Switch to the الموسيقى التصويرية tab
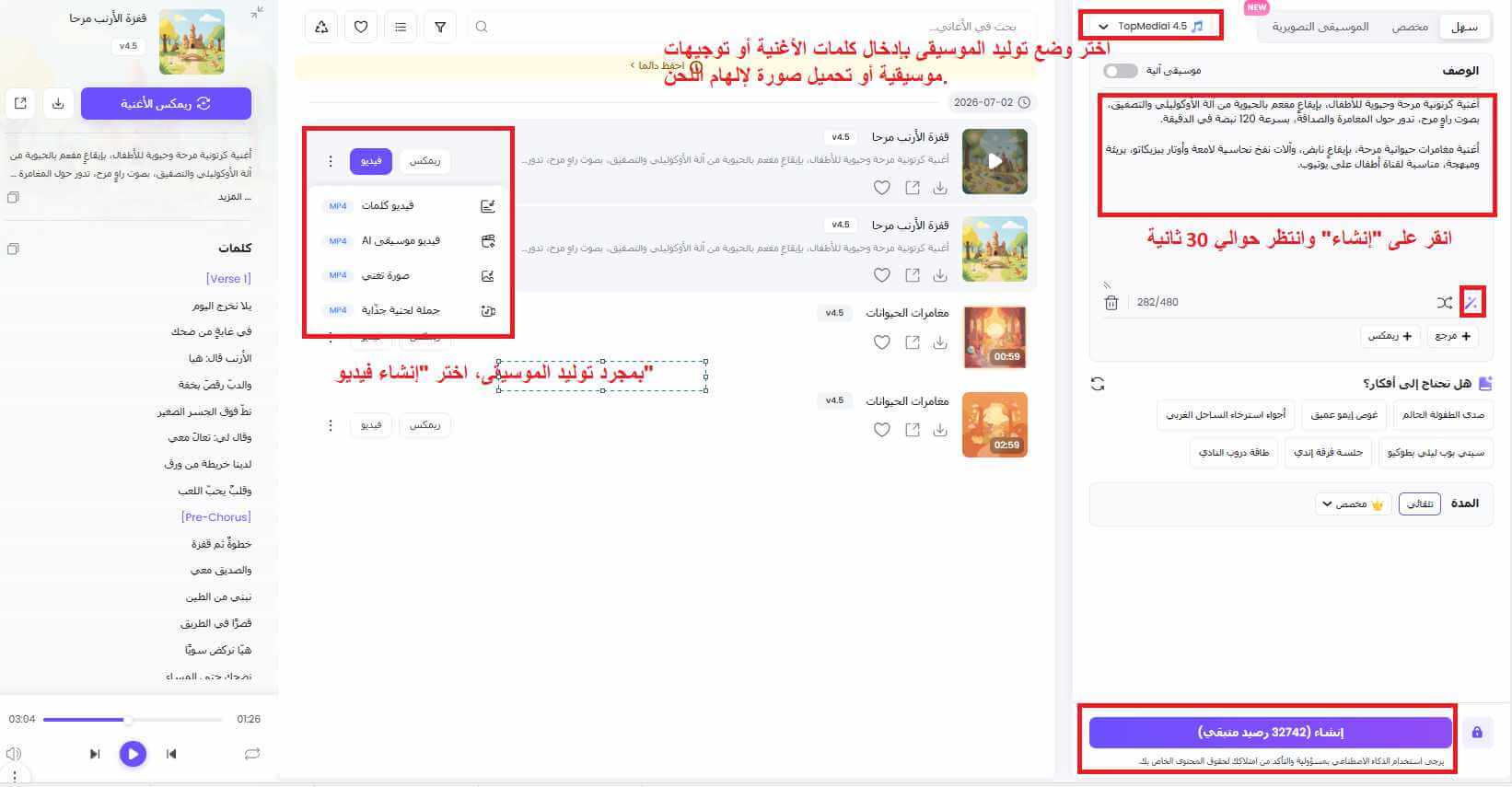Image resolution: width=1512 pixels, height=787 pixels. pos(1320,27)
